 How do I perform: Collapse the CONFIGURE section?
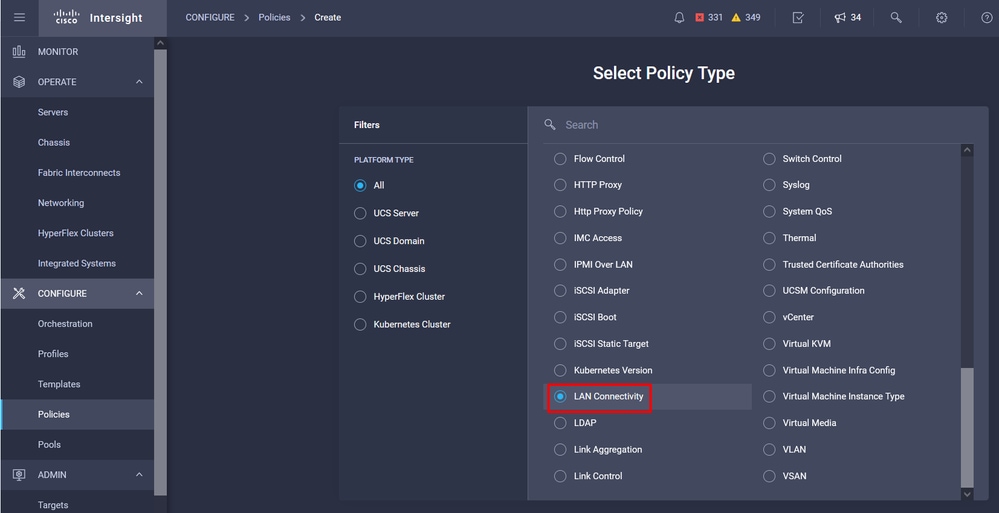139,293
